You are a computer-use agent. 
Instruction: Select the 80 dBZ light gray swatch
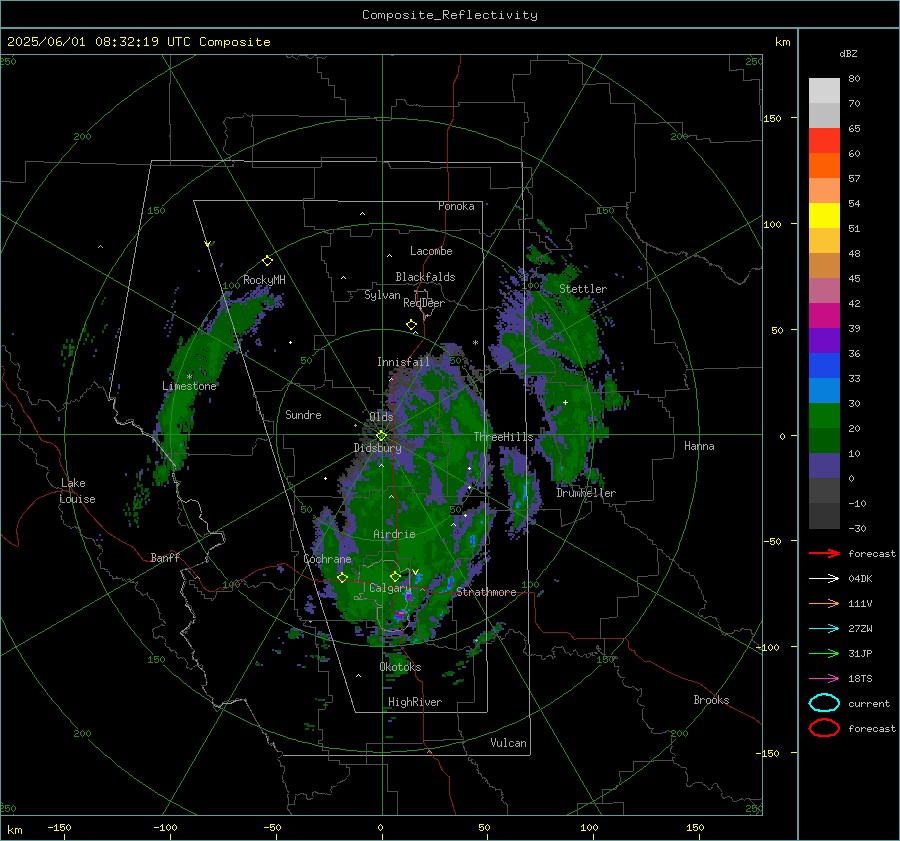pos(824,91)
